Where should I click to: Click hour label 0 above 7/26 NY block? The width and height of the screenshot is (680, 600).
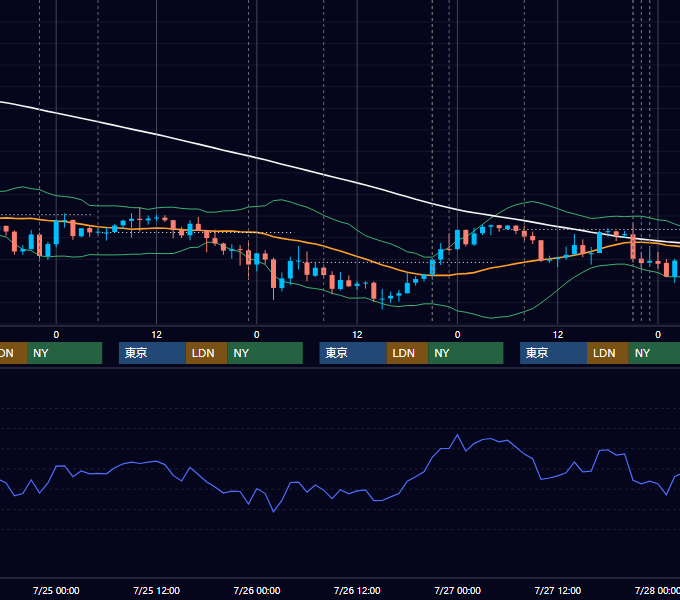(257, 335)
